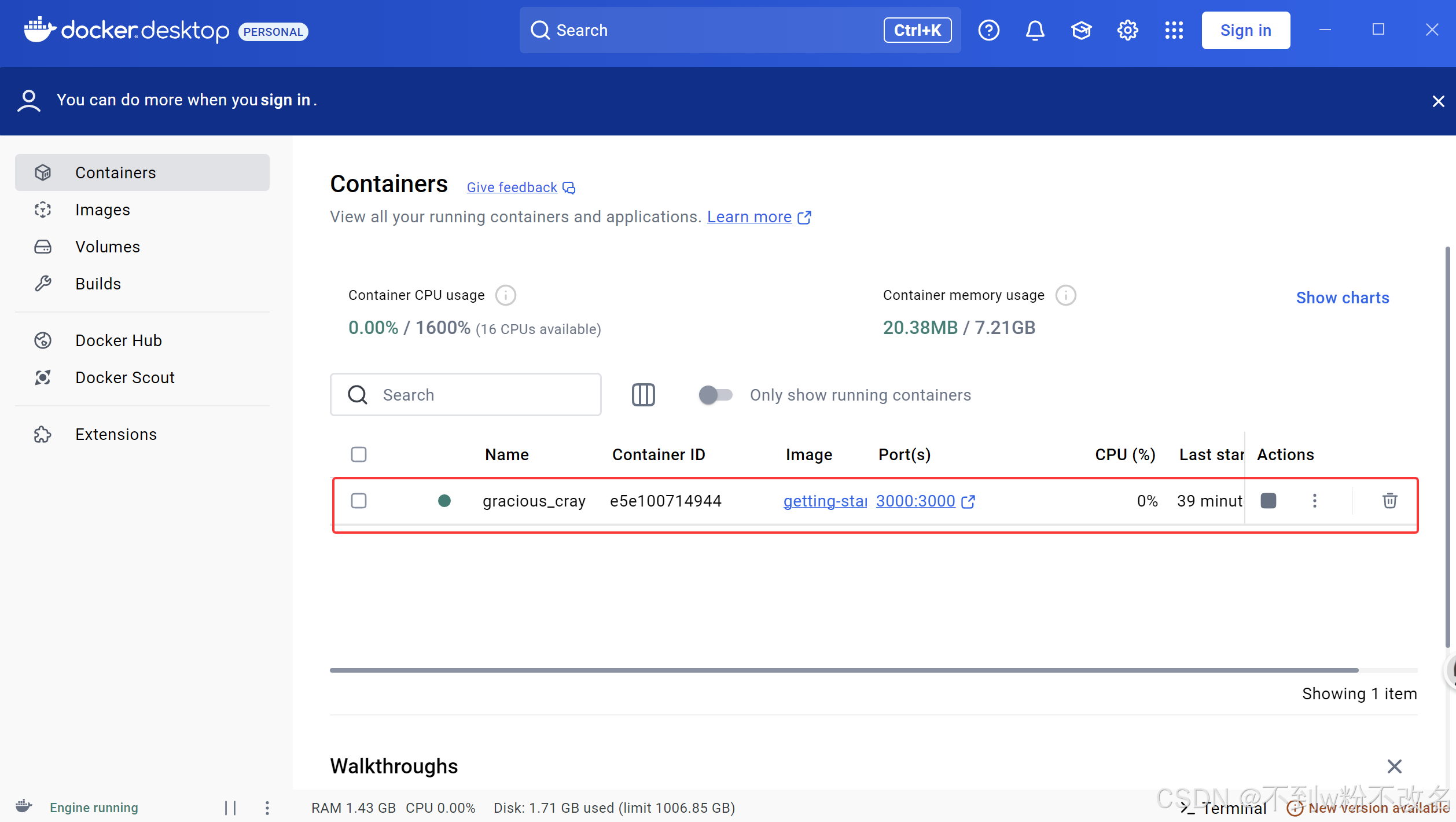Click the green running status dot

click(x=444, y=501)
